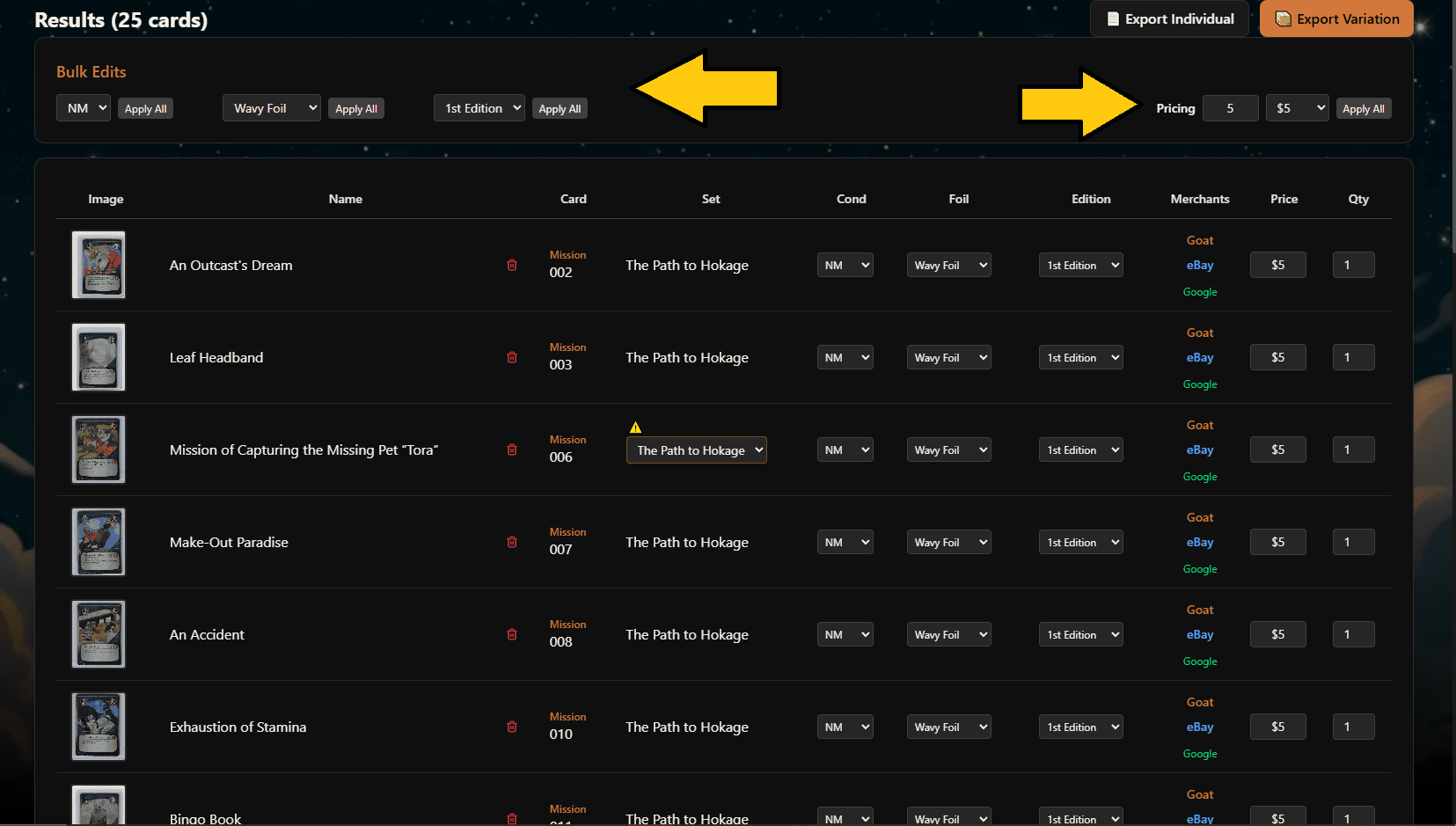Screen dimensions: 1456x826
Task: Open set dropdown for Mission 006 card
Action: (696, 450)
